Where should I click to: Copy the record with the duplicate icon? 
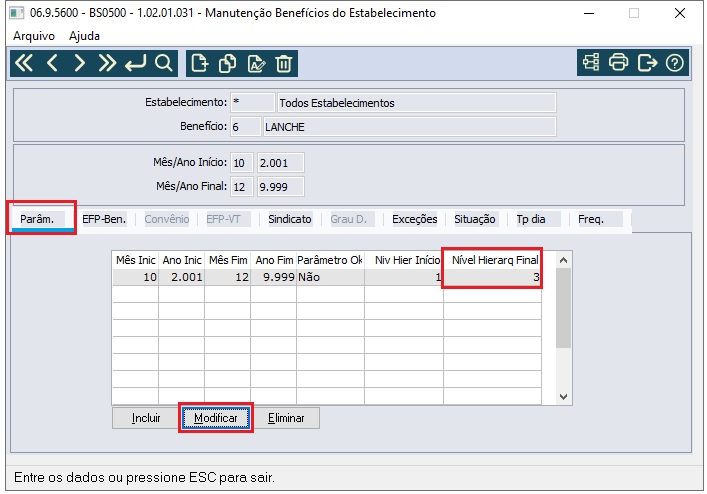(227, 63)
